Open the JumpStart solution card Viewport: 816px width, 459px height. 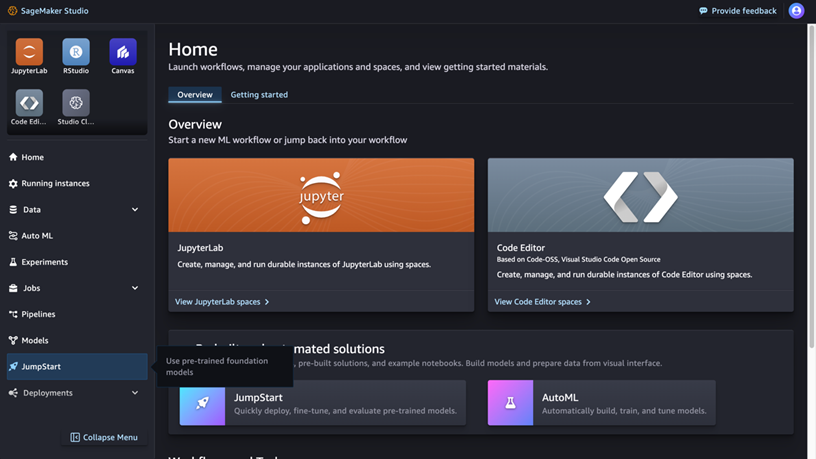tap(323, 403)
